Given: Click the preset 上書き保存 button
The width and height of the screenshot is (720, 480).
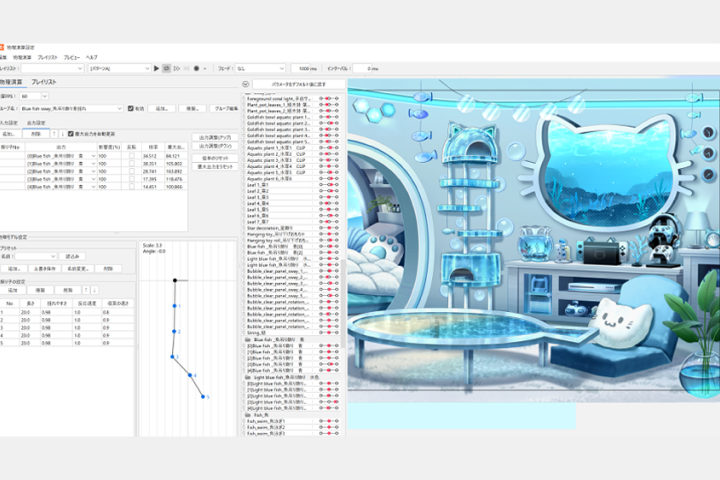Looking at the screenshot, I should (x=45, y=268).
